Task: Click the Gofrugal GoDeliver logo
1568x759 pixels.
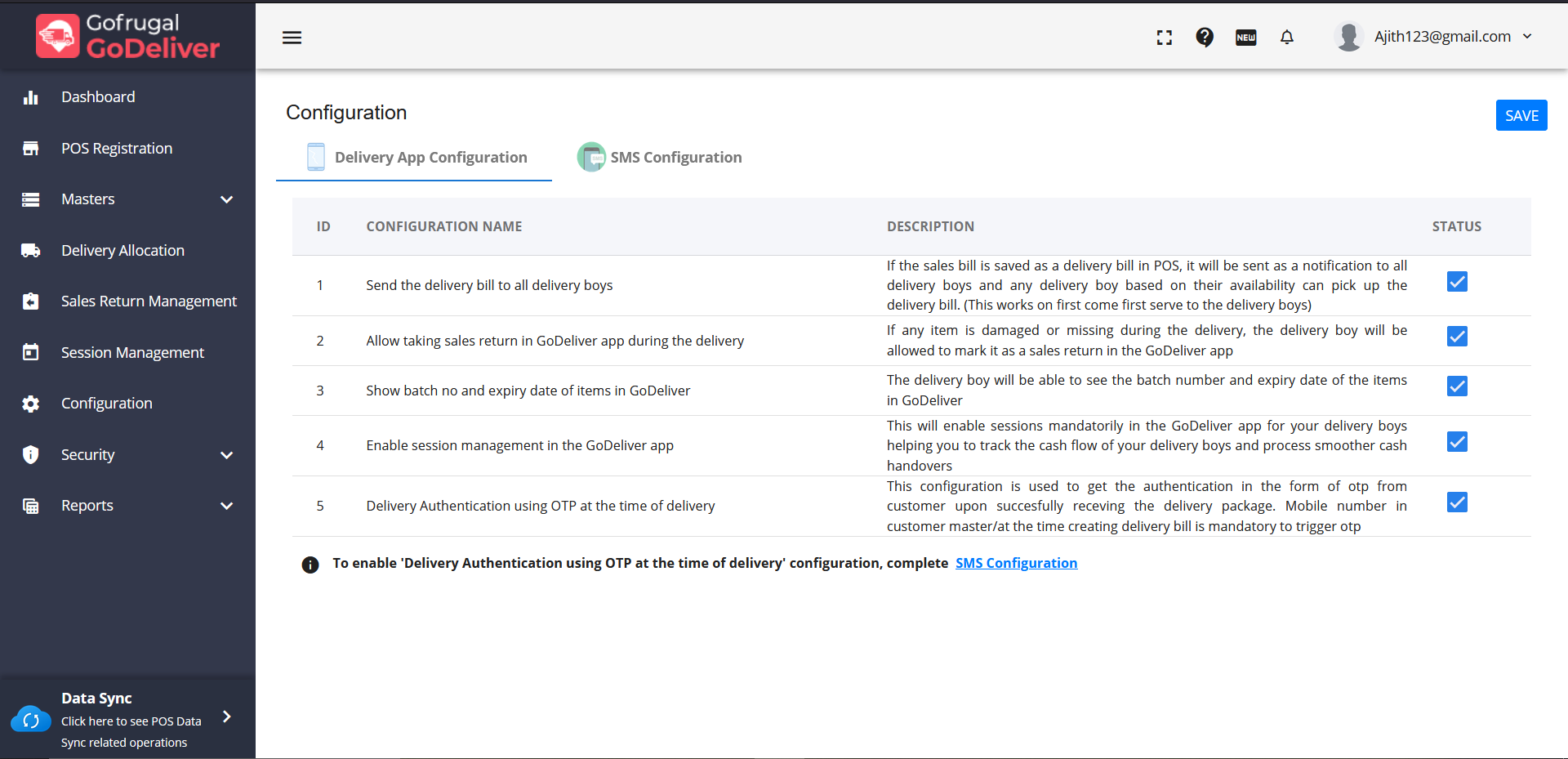Action: click(x=128, y=37)
